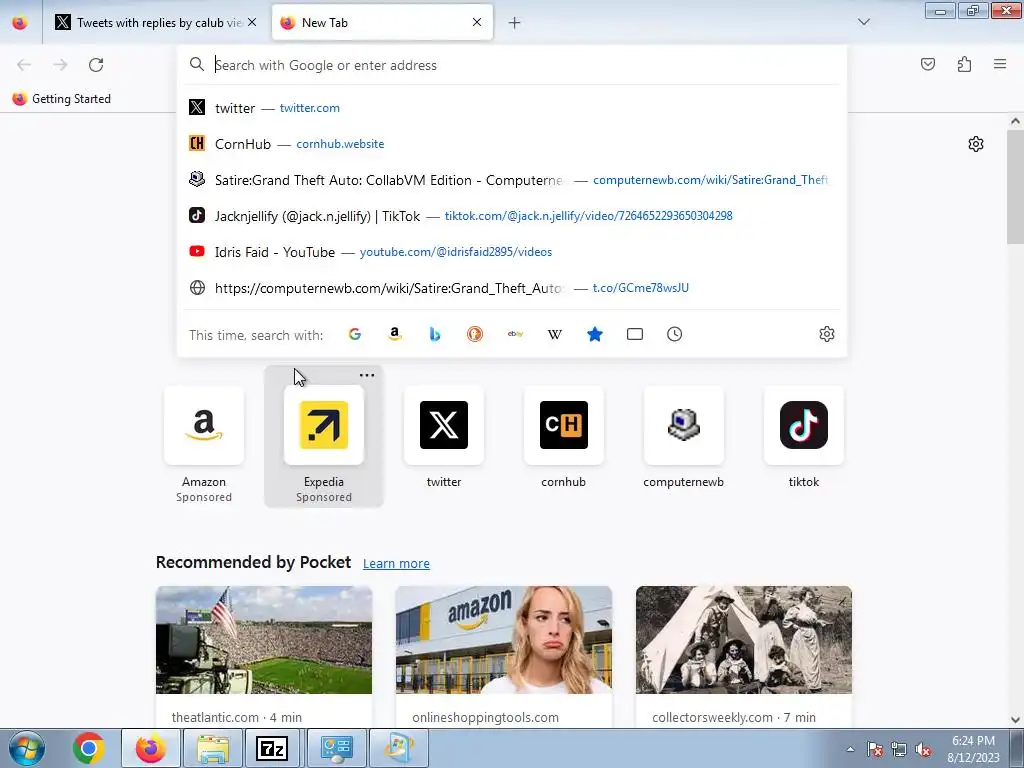Search in open Tabs icon

(635, 334)
